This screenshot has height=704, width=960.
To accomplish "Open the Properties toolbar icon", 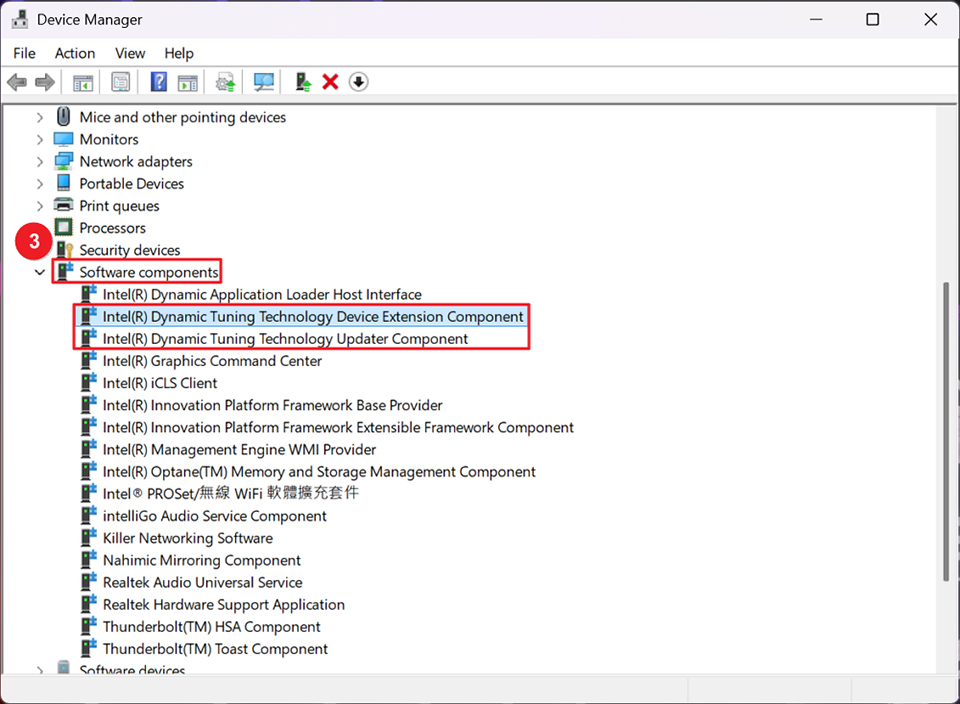I will tap(121, 82).
